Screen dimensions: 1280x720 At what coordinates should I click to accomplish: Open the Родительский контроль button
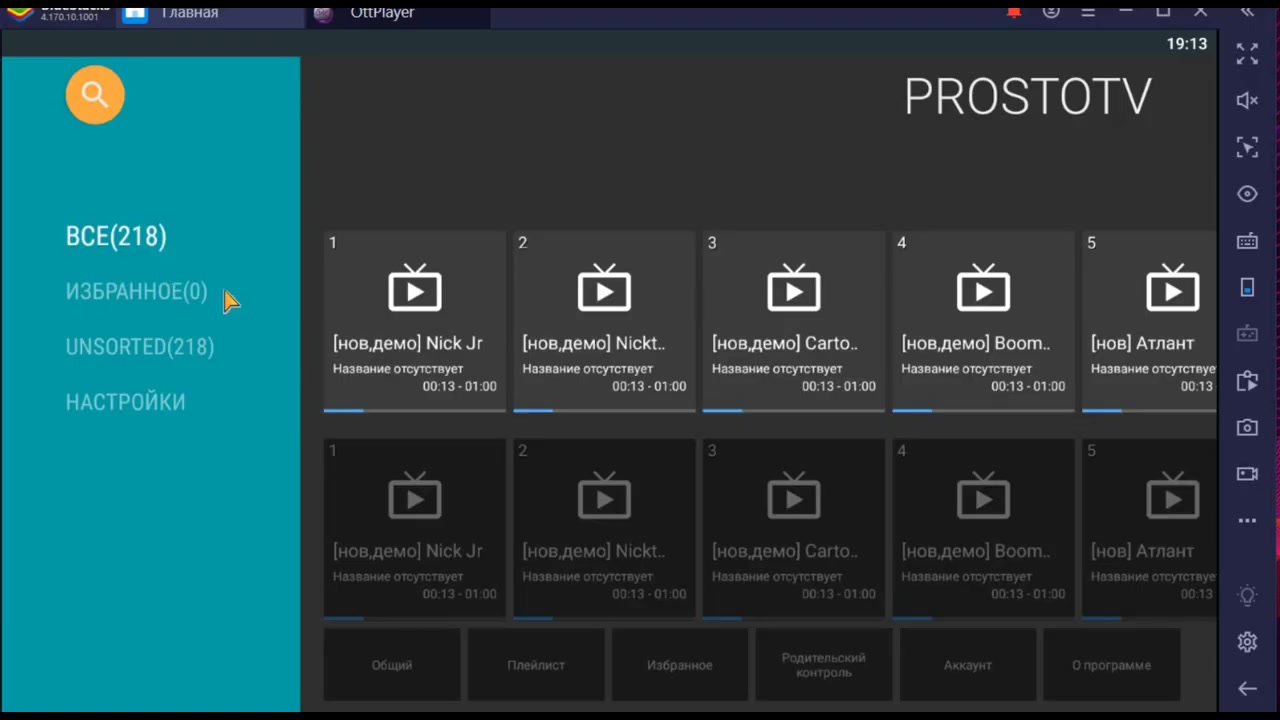[x=824, y=665]
